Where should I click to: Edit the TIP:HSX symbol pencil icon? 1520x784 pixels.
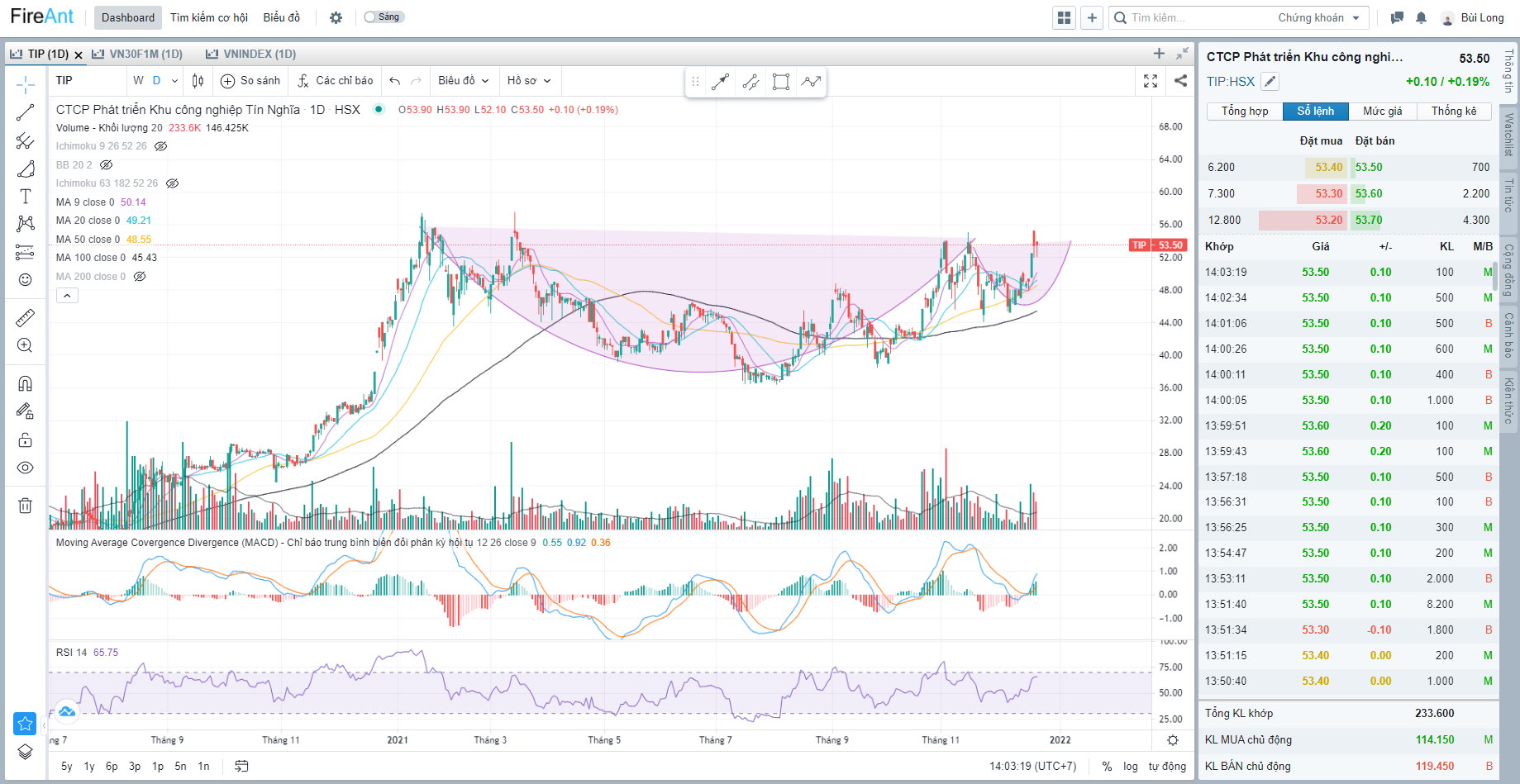click(x=1270, y=82)
